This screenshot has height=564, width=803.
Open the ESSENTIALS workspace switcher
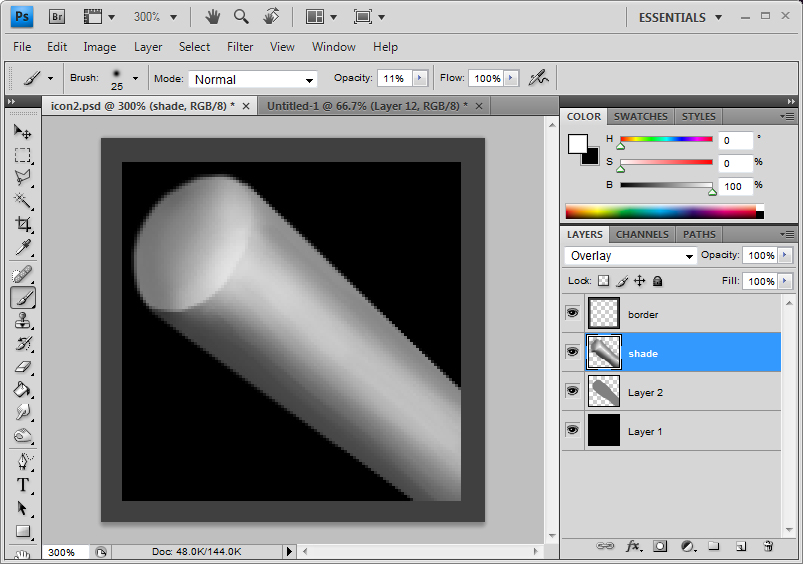pyautogui.click(x=681, y=17)
